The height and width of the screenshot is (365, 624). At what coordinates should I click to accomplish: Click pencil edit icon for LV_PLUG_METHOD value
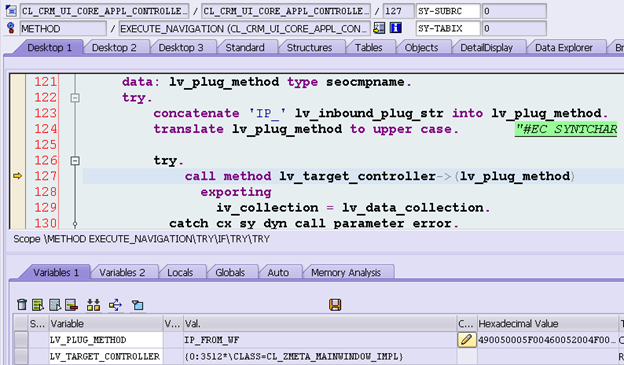(x=467, y=340)
